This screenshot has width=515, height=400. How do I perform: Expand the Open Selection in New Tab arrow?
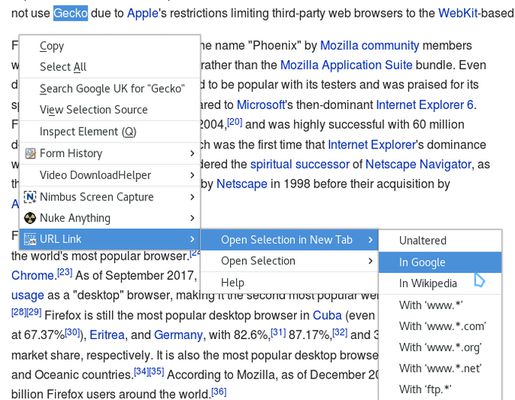(x=370, y=240)
